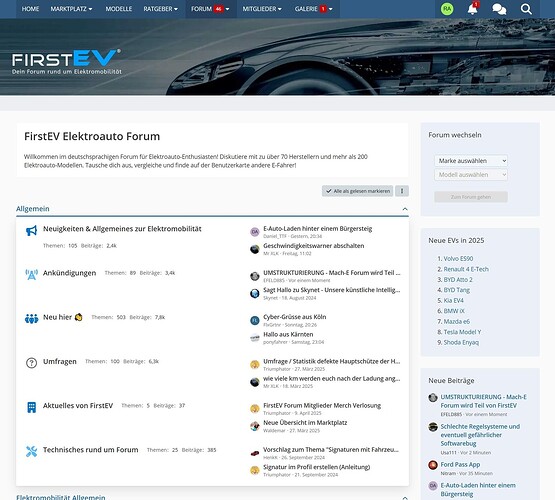Image resolution: width=555 pixels, height=500 pixels.
Task: Open the Marke auswählen dropdown
Action: click(x=471, y=161)
